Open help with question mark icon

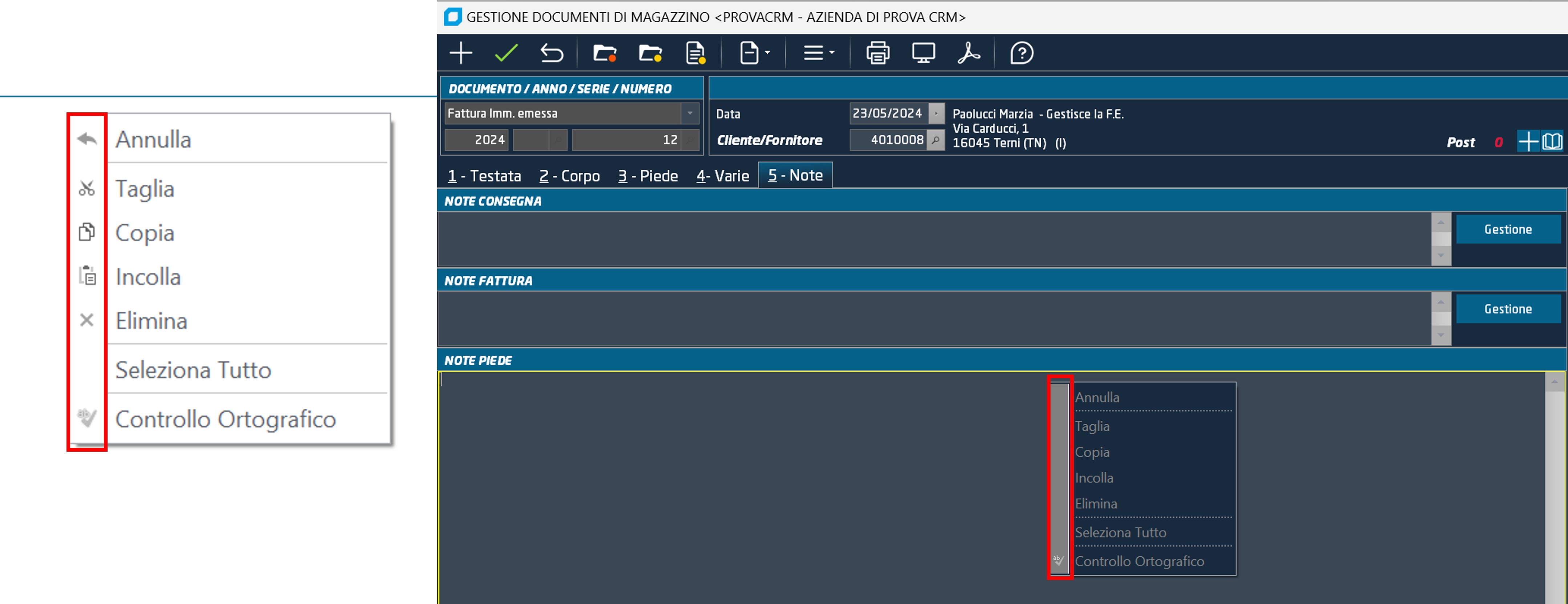point(1021,53)
